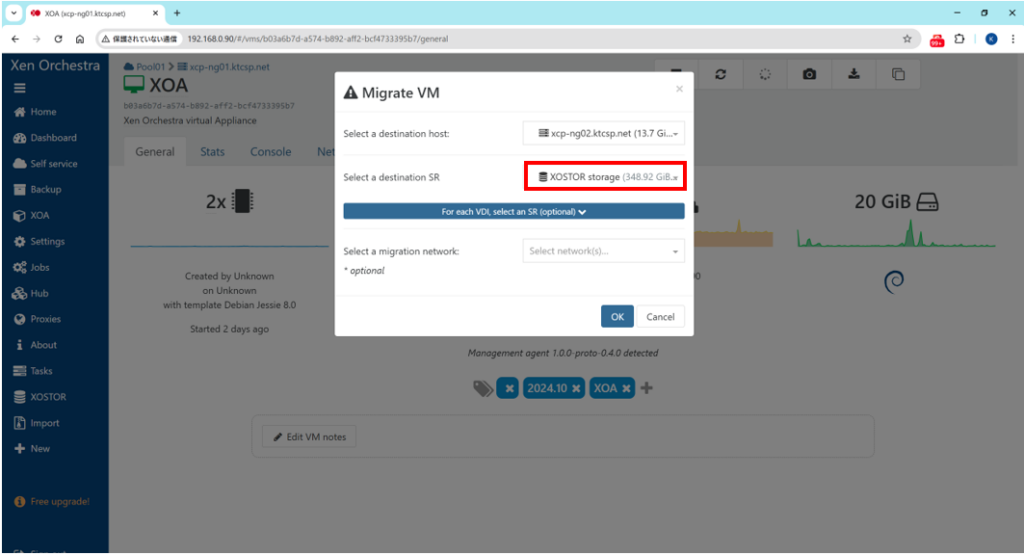Switch to the Console tab
The height and width of the screenshot is (555, 1024).
point(270,152)
